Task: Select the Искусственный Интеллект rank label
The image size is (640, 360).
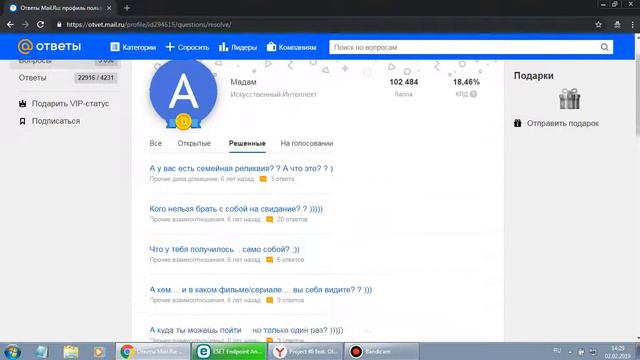Action: tap(273, 94)
